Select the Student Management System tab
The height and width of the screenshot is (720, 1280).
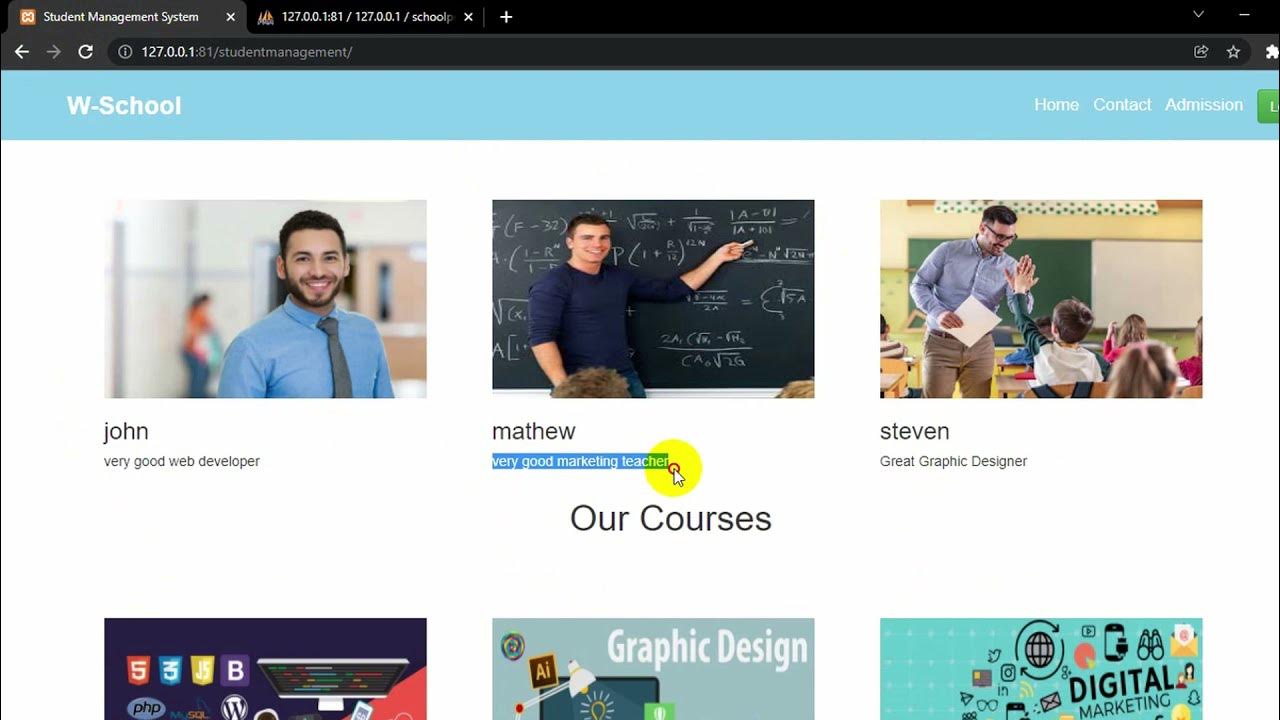coord(120,17)
